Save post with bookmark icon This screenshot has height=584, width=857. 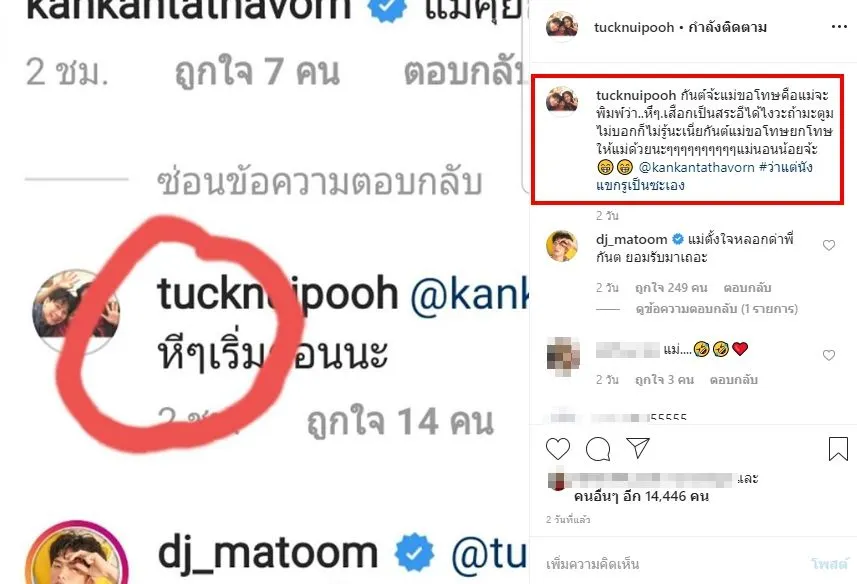tap(838, 449)
